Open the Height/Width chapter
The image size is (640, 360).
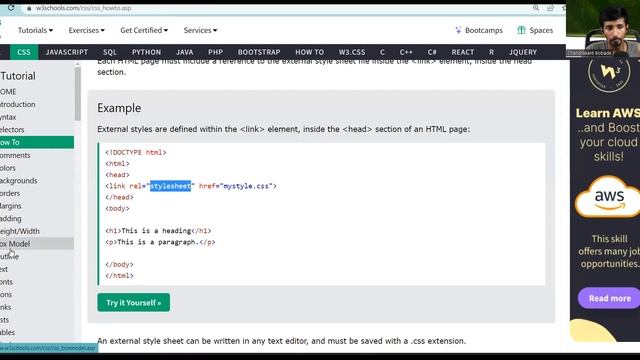click(37, 231)
